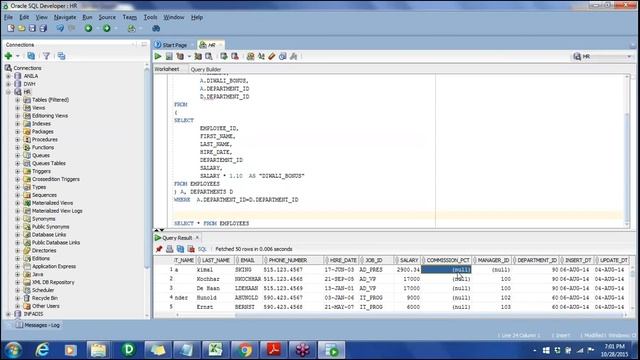The height and width of the screenshot is (360, 640).
Task: Click the delete row icon in Query Result toolbar
Action: (x=191, y=249)
